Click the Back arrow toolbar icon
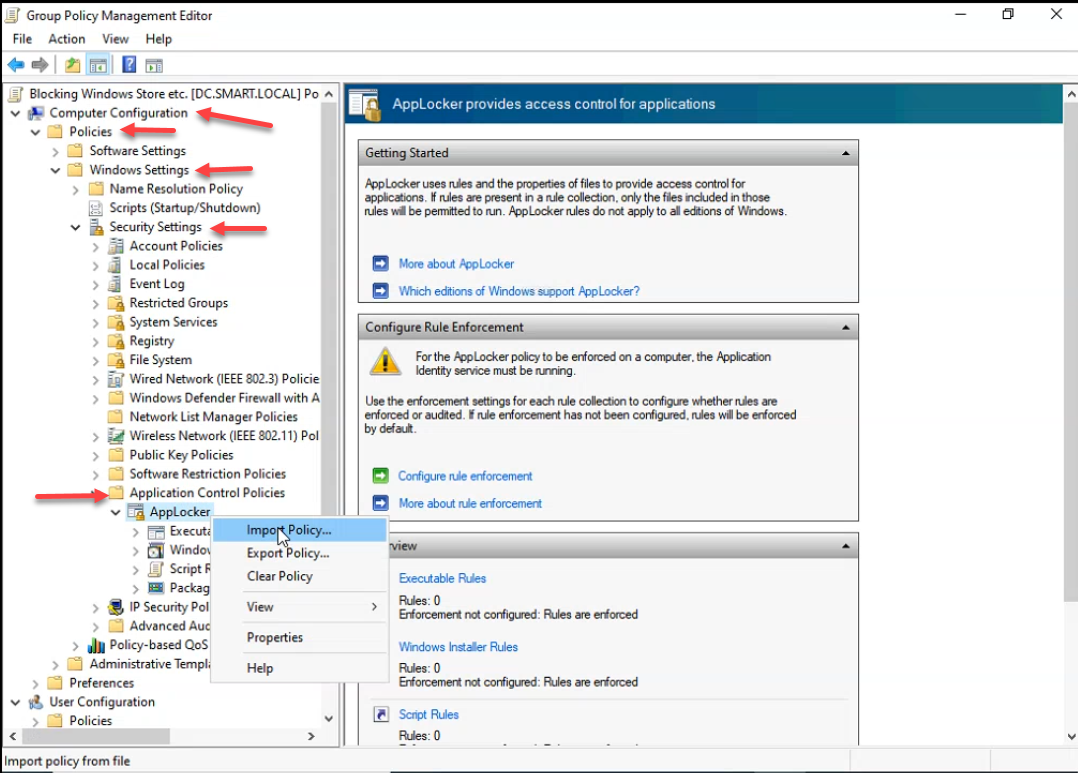This screenshot has width=1078, height=773. [x=16, y=65]
